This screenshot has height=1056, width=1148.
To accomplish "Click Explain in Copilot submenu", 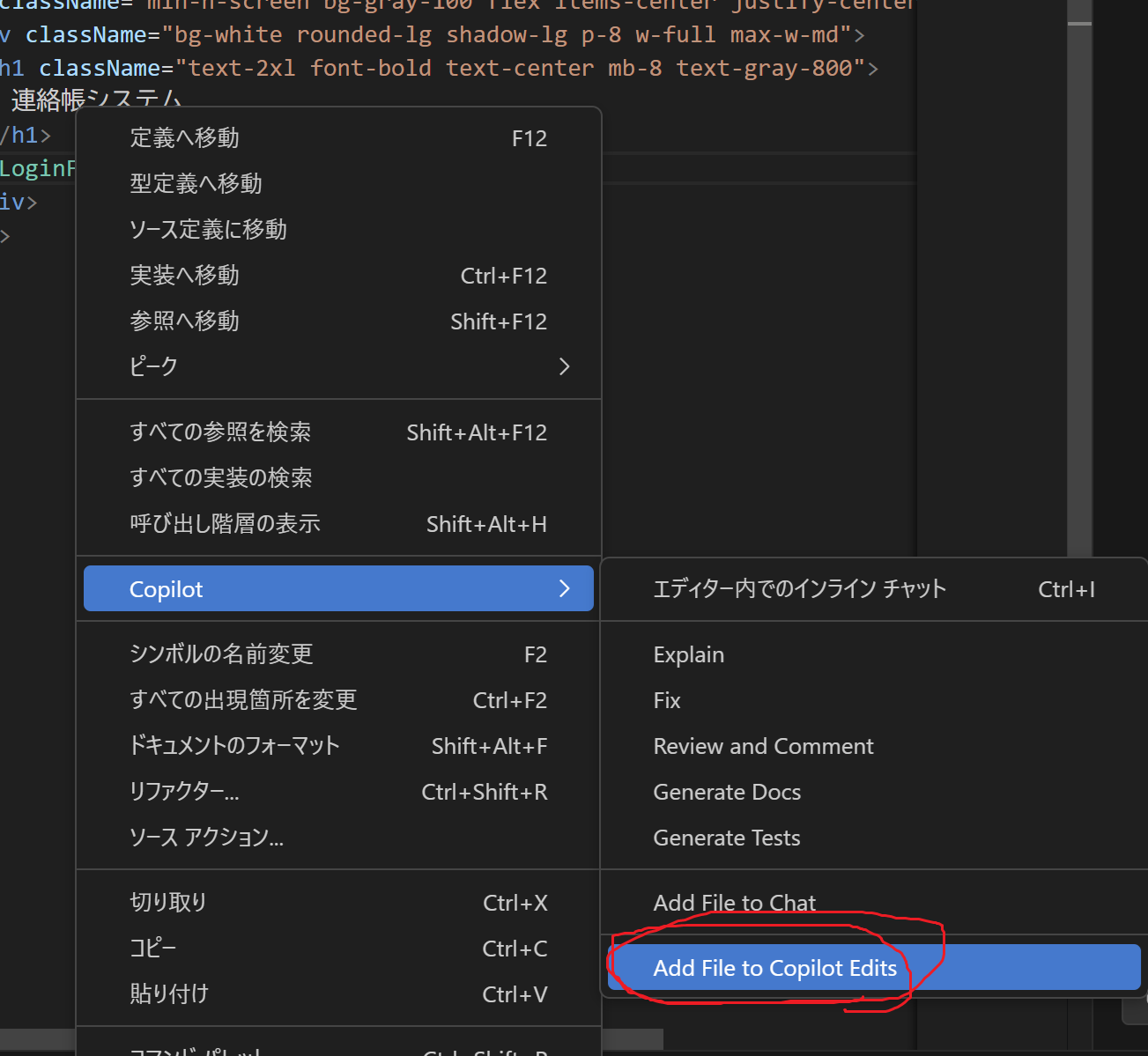I will pos(874,654).
